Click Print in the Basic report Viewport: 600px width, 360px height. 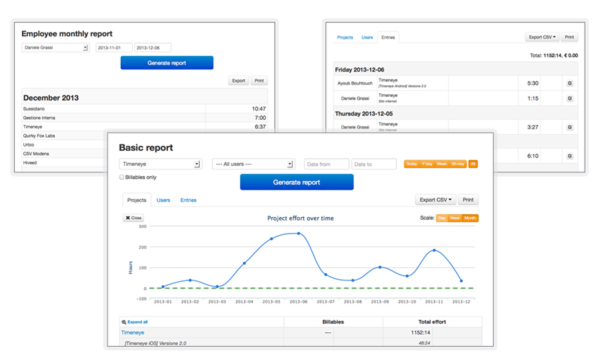[468, 200]
